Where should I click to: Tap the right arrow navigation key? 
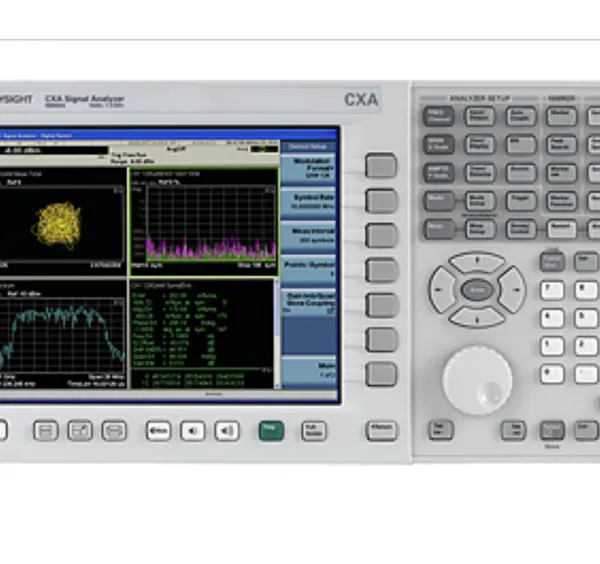[512, 290]
